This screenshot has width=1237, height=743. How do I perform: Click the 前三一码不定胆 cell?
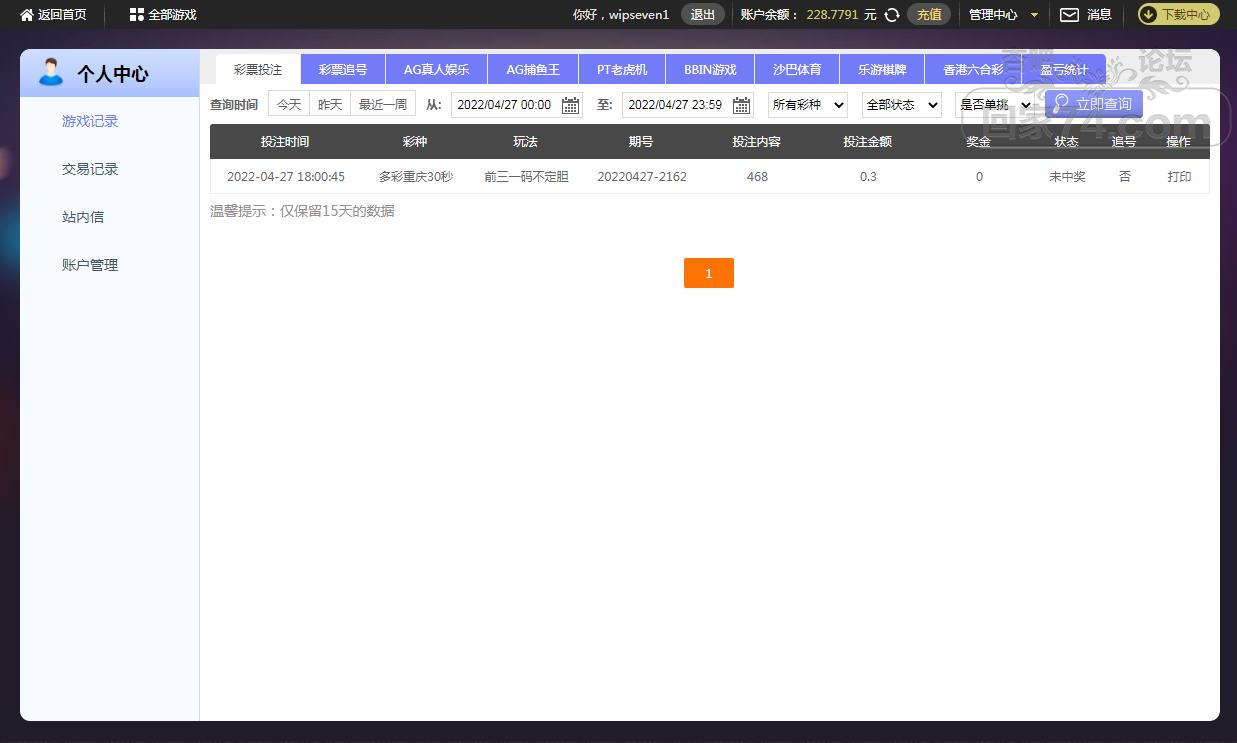[526, 177]
